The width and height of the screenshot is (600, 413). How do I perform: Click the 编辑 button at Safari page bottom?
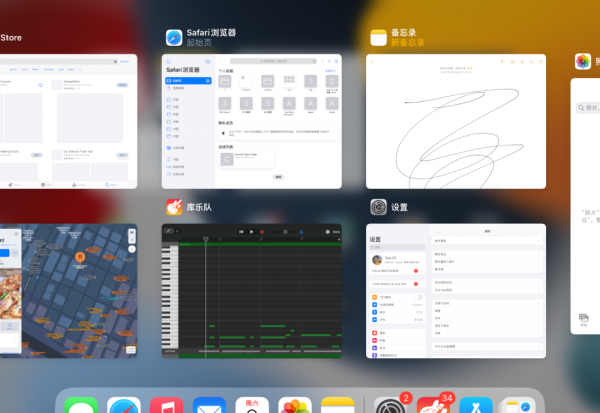(x=278, y=177)
